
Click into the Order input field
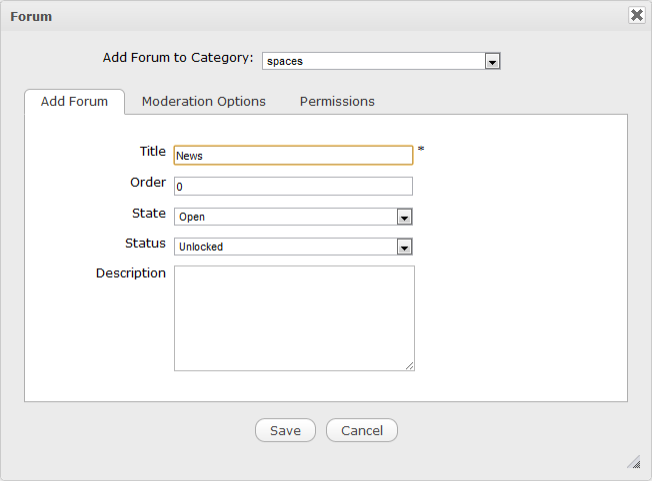tap(293, 186)
